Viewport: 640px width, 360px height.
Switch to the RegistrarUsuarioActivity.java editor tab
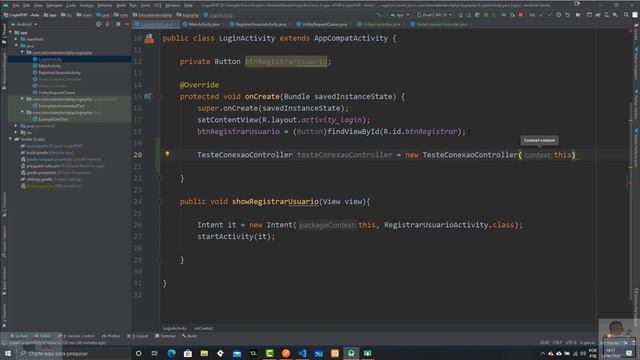point(260,24)
